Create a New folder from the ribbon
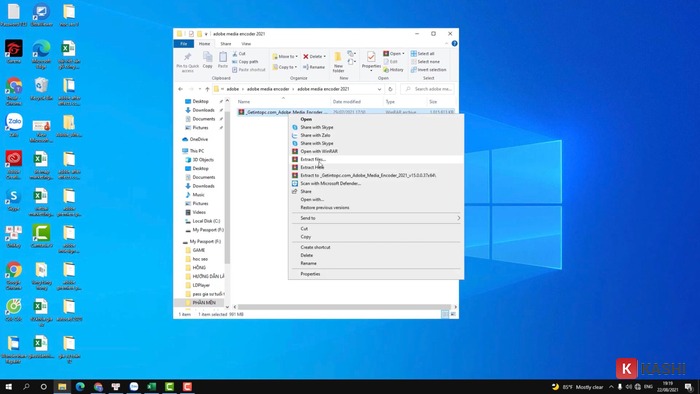This screenshot has height=394, width=700. click(338, 62)
